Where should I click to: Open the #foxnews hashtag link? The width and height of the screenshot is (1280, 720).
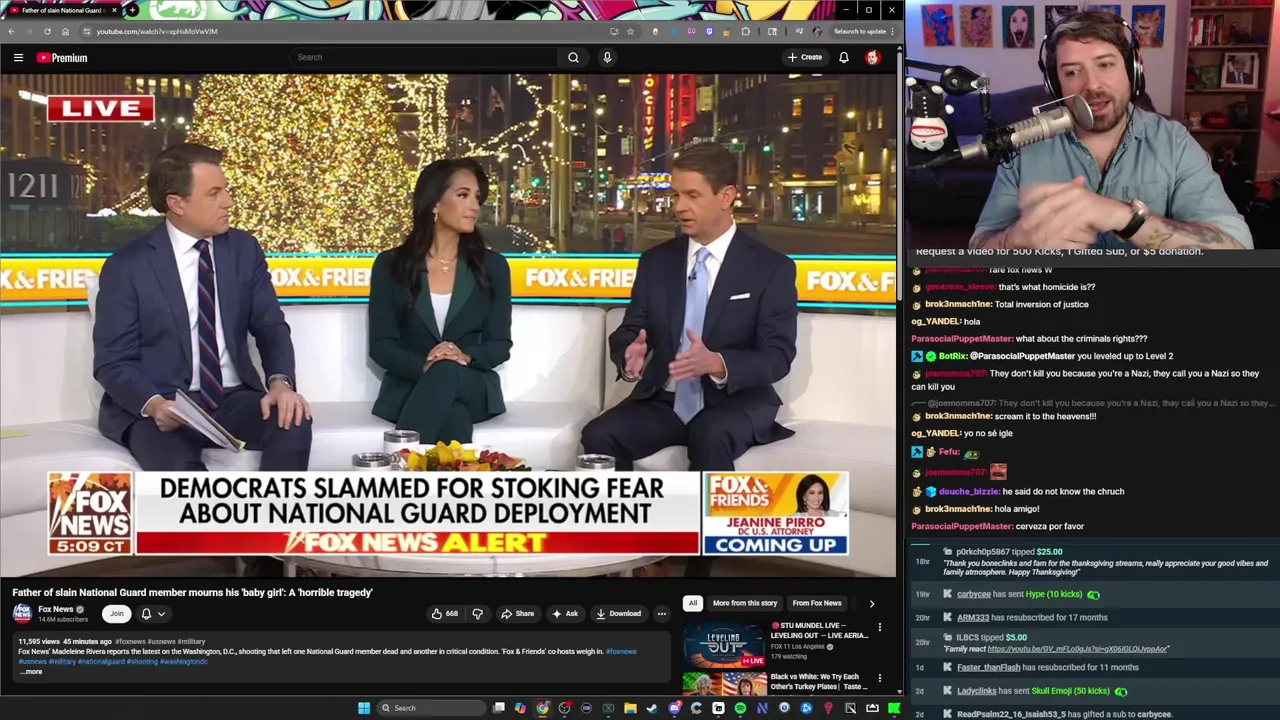tap(621, 652)
